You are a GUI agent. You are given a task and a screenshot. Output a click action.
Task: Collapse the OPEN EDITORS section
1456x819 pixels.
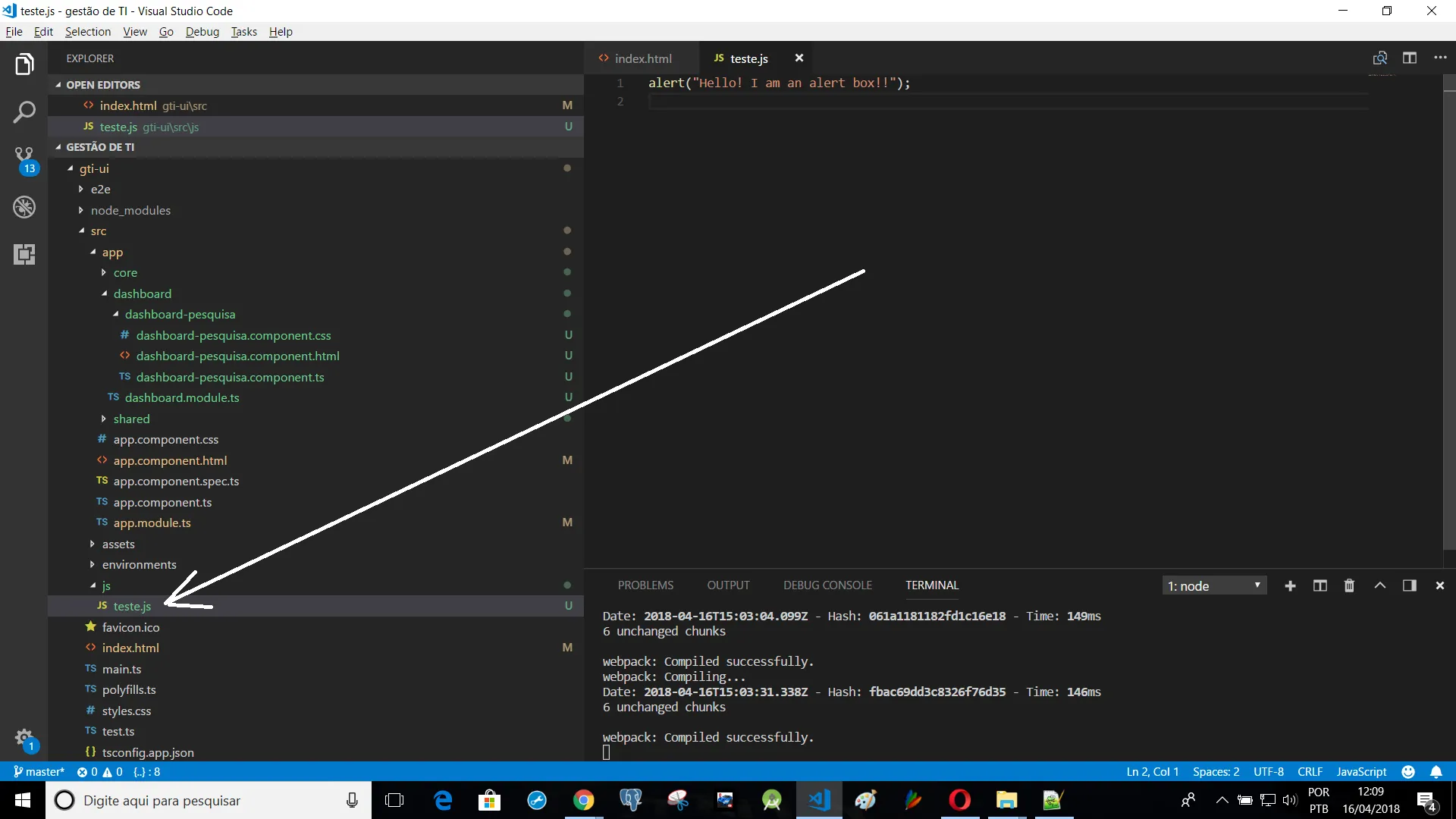pyautogui.click(x=103, y=85)
